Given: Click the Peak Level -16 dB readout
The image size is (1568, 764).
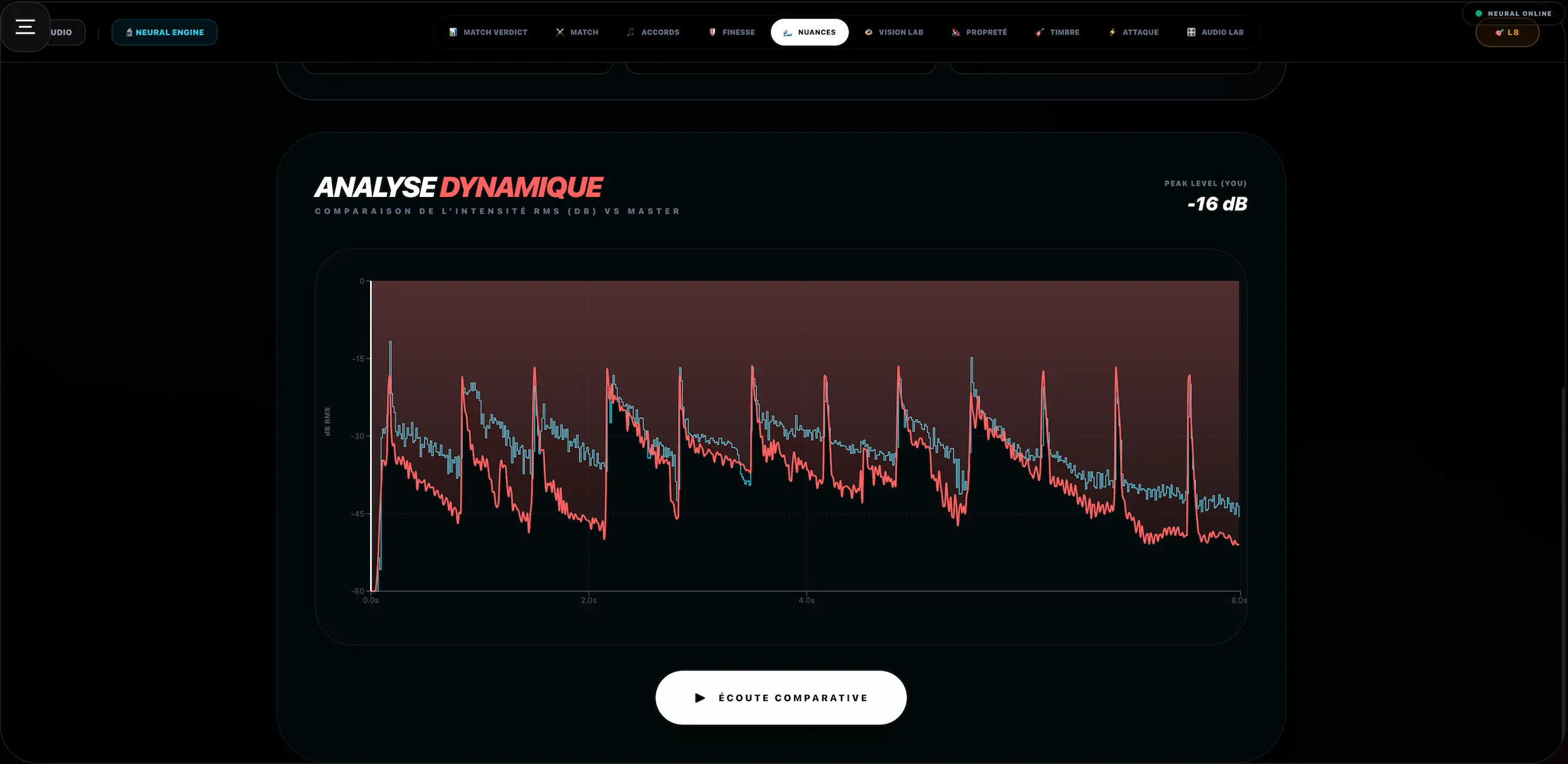Looking at the screenshot, I should point(1217,203).
